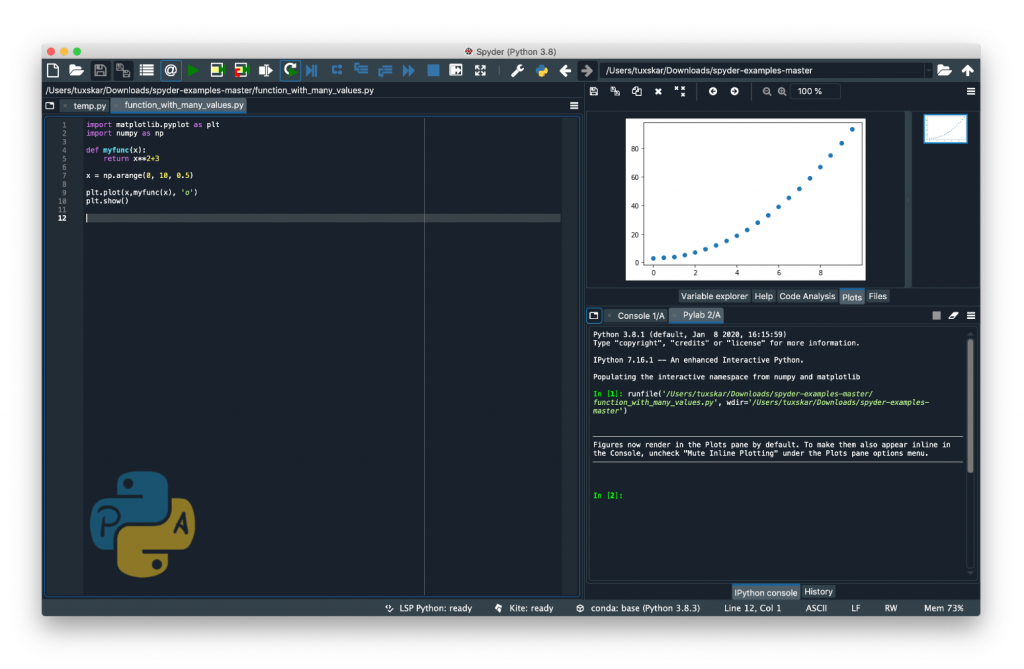
Task: Maximize the current pane icon
Action: (456, 70)
